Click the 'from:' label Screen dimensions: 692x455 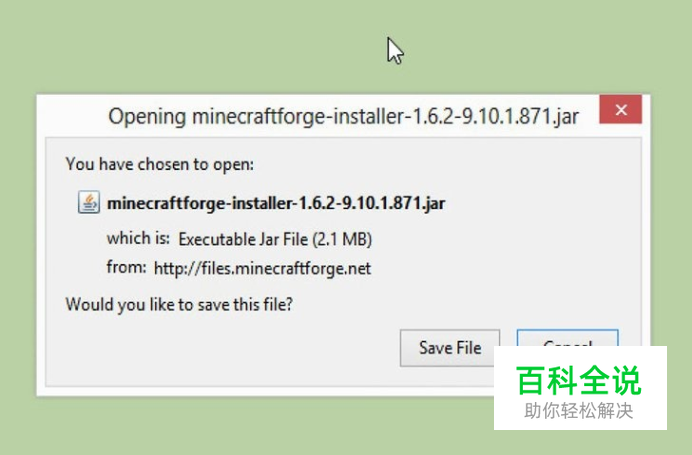(x=126, y=267)
